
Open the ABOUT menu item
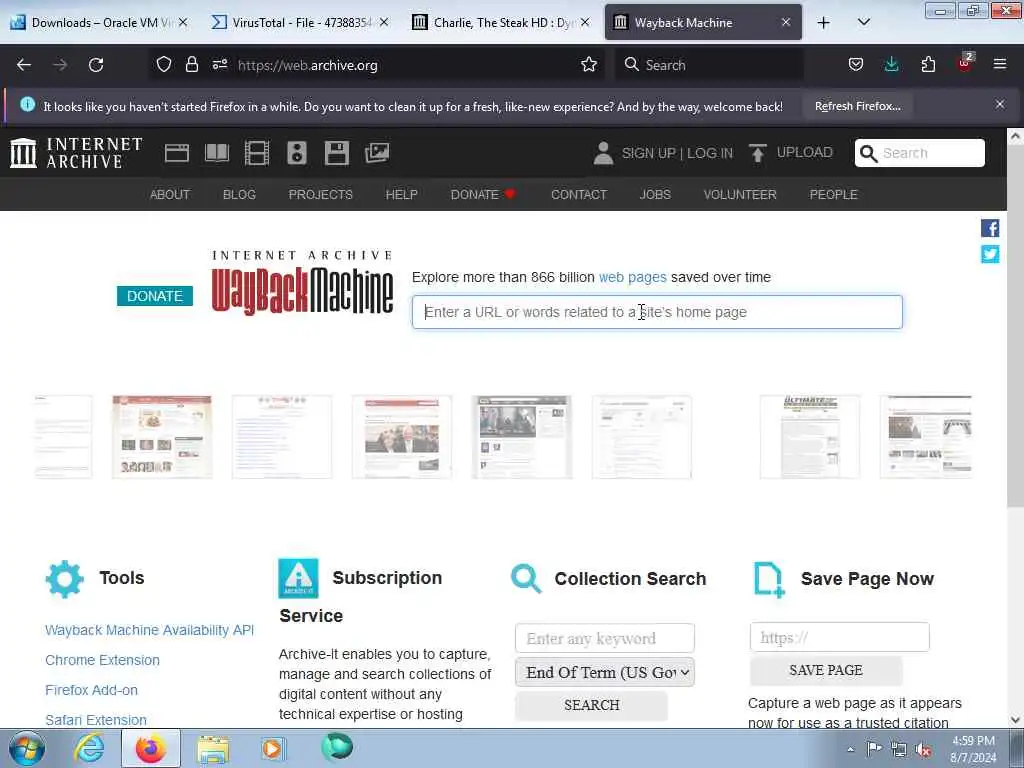point(170,195)
